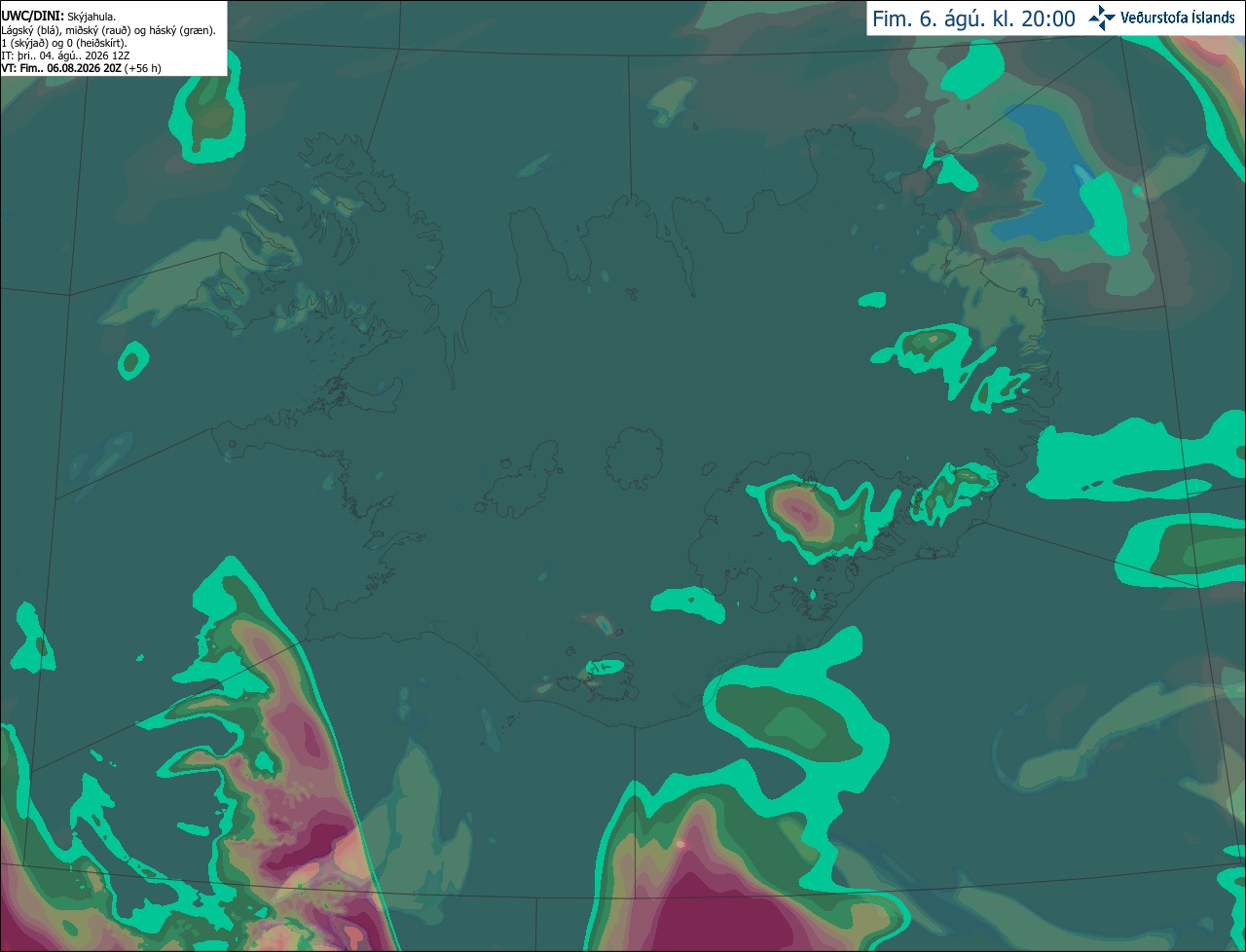This screenshot has height=952, width=1246.
Task: Click the 1 (skýjað) og 0 (heiðskírt) line
Action: [x=64, y=43]
